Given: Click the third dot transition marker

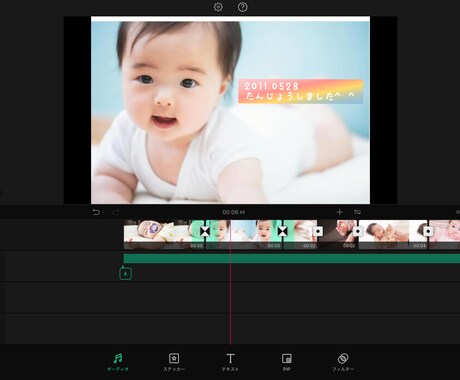Looking at the screenshot, I should (x=428, y=231).
